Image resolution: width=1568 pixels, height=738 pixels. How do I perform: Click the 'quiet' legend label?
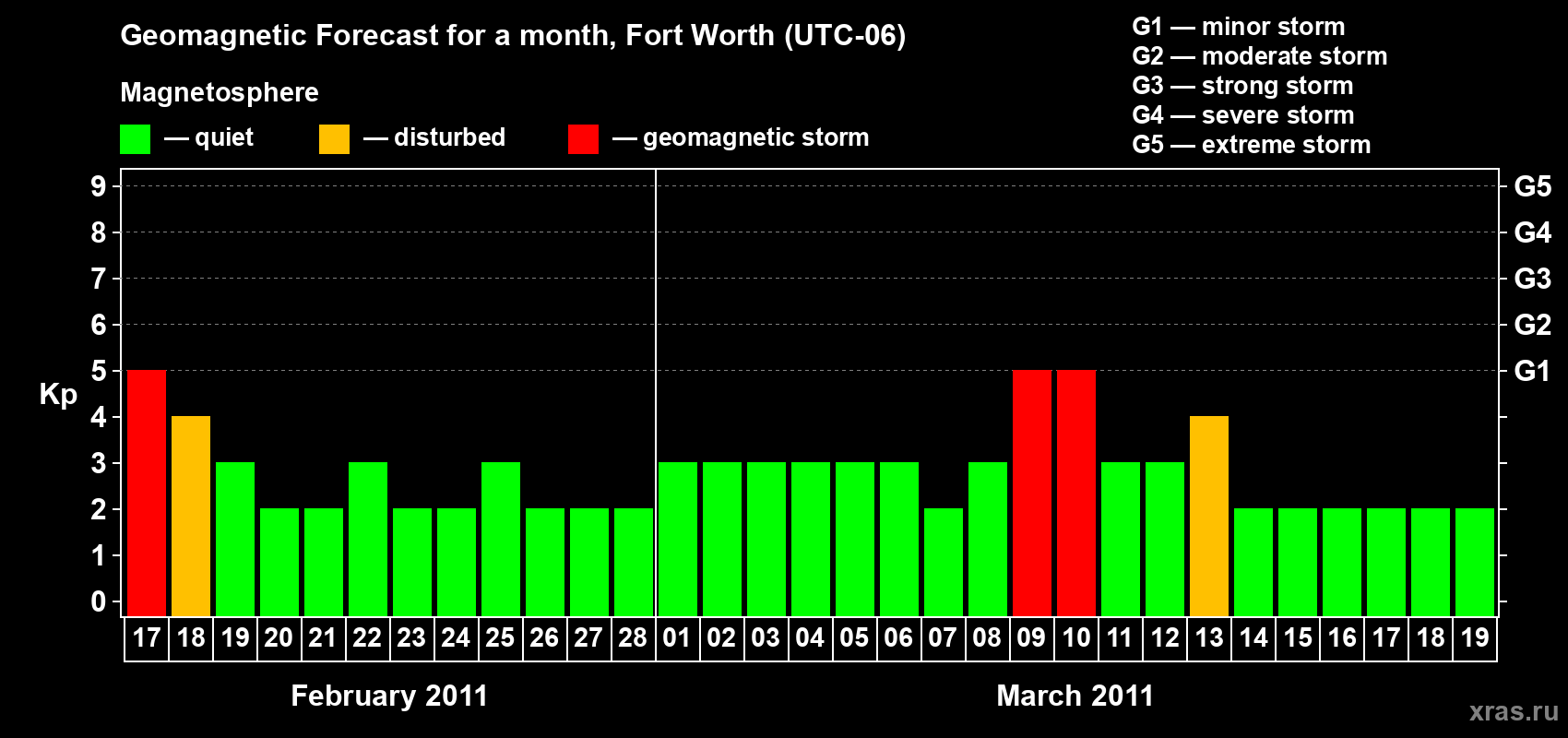[224, 137]
